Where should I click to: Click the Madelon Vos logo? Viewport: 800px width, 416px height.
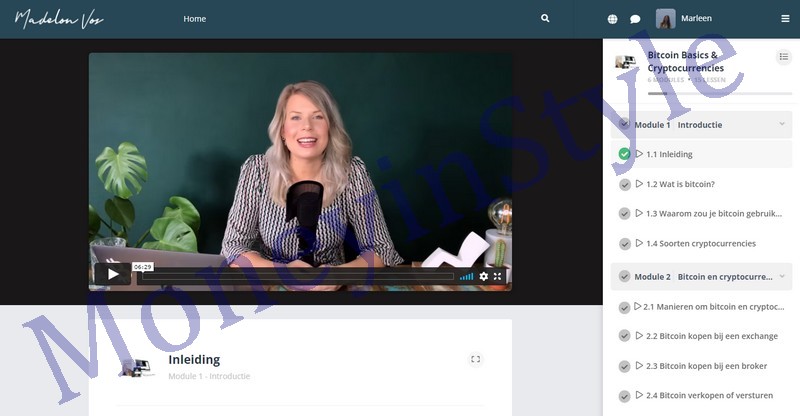[59, 19]
